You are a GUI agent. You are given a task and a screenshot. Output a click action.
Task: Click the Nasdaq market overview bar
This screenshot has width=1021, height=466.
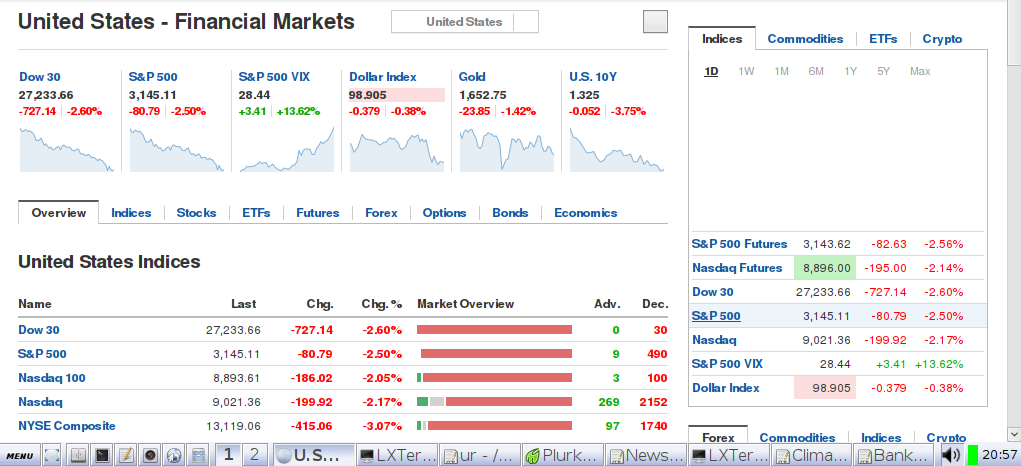coord(494,402)
